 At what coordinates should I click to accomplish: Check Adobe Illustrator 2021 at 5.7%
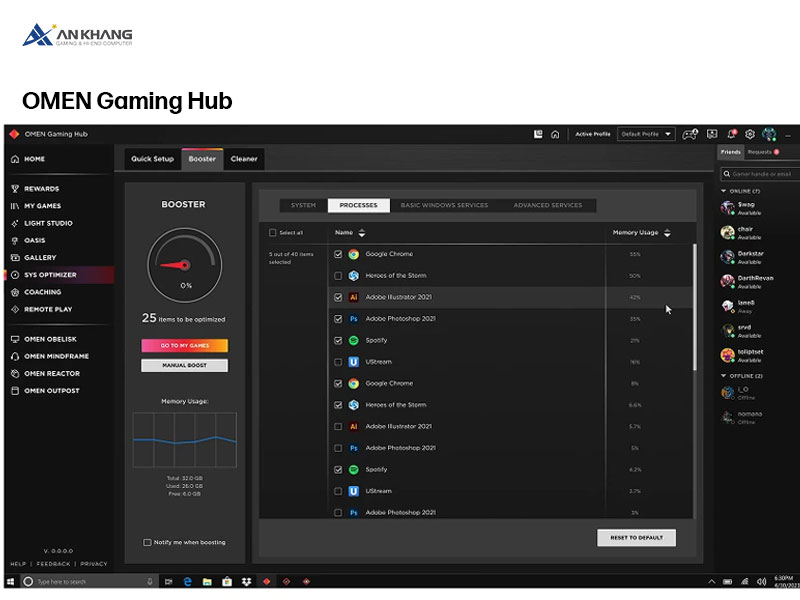coord(338,427)
